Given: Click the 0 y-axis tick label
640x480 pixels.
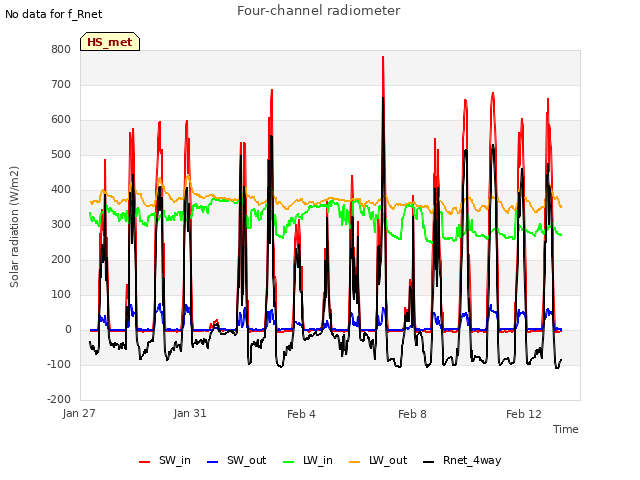Looking at the screenshot, I should click(68, 329).
